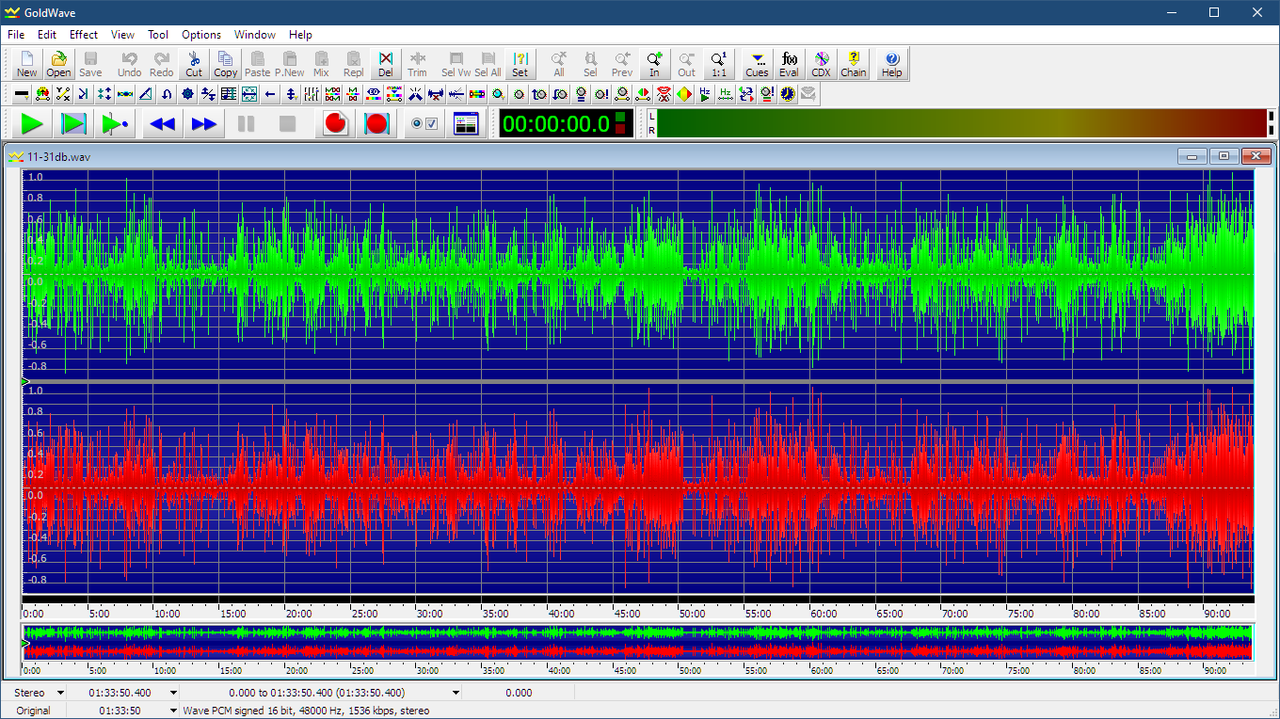1280x719 pixels.
Task: Click the rewind double-arrow button
Action: pos(162,124)
